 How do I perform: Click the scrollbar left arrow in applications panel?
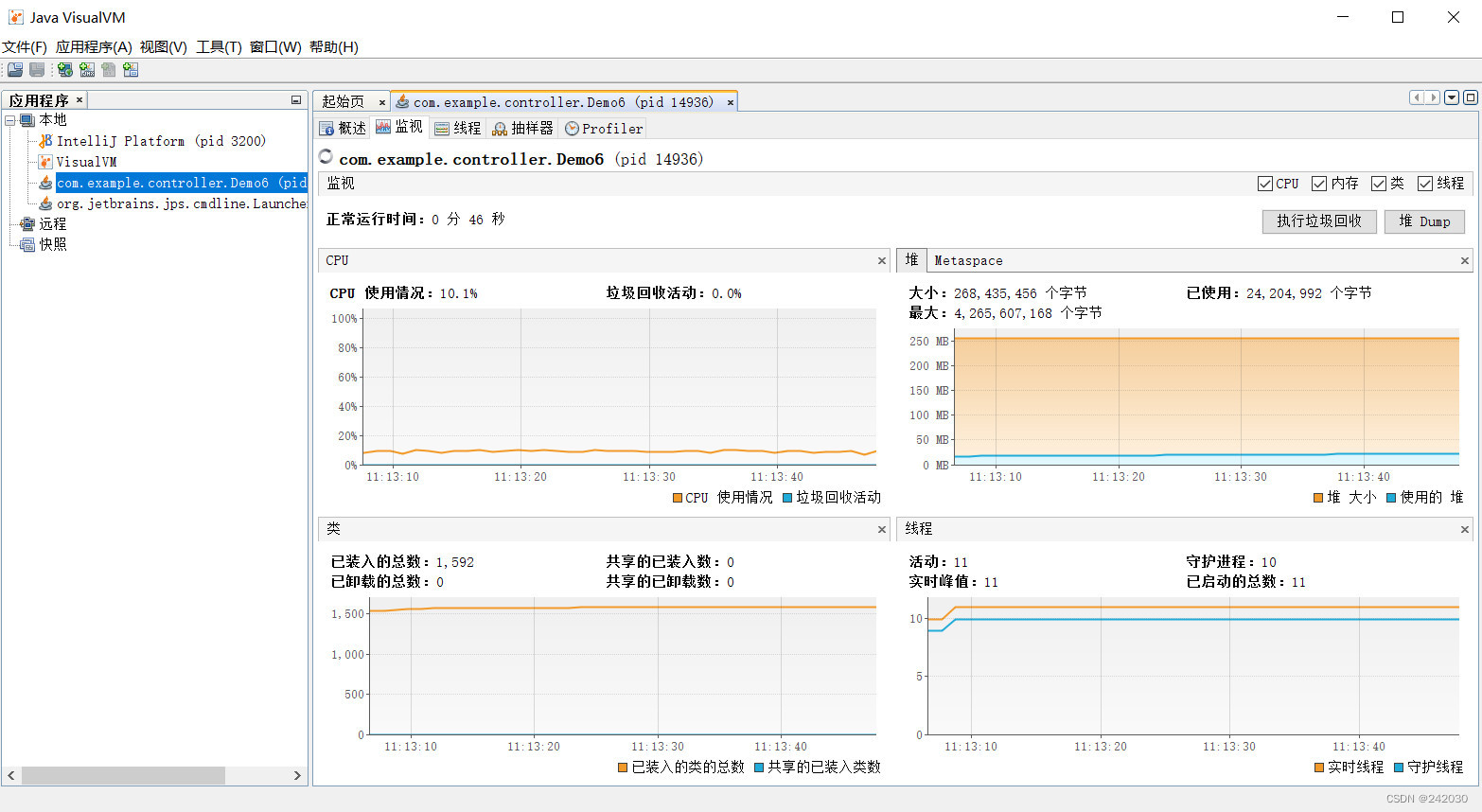coord(11,775)
